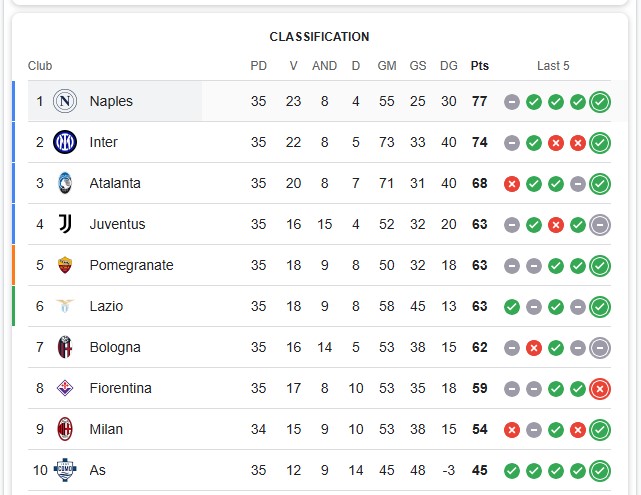Click the Last 5 column header
The width and height of the screenshot is (641, 495).
(x=553, y=66)
